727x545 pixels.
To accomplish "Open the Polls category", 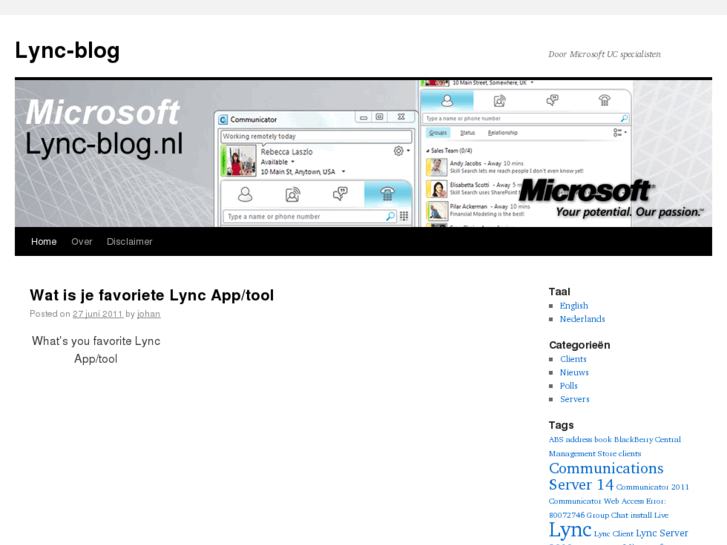I will [x=568, y=386].
